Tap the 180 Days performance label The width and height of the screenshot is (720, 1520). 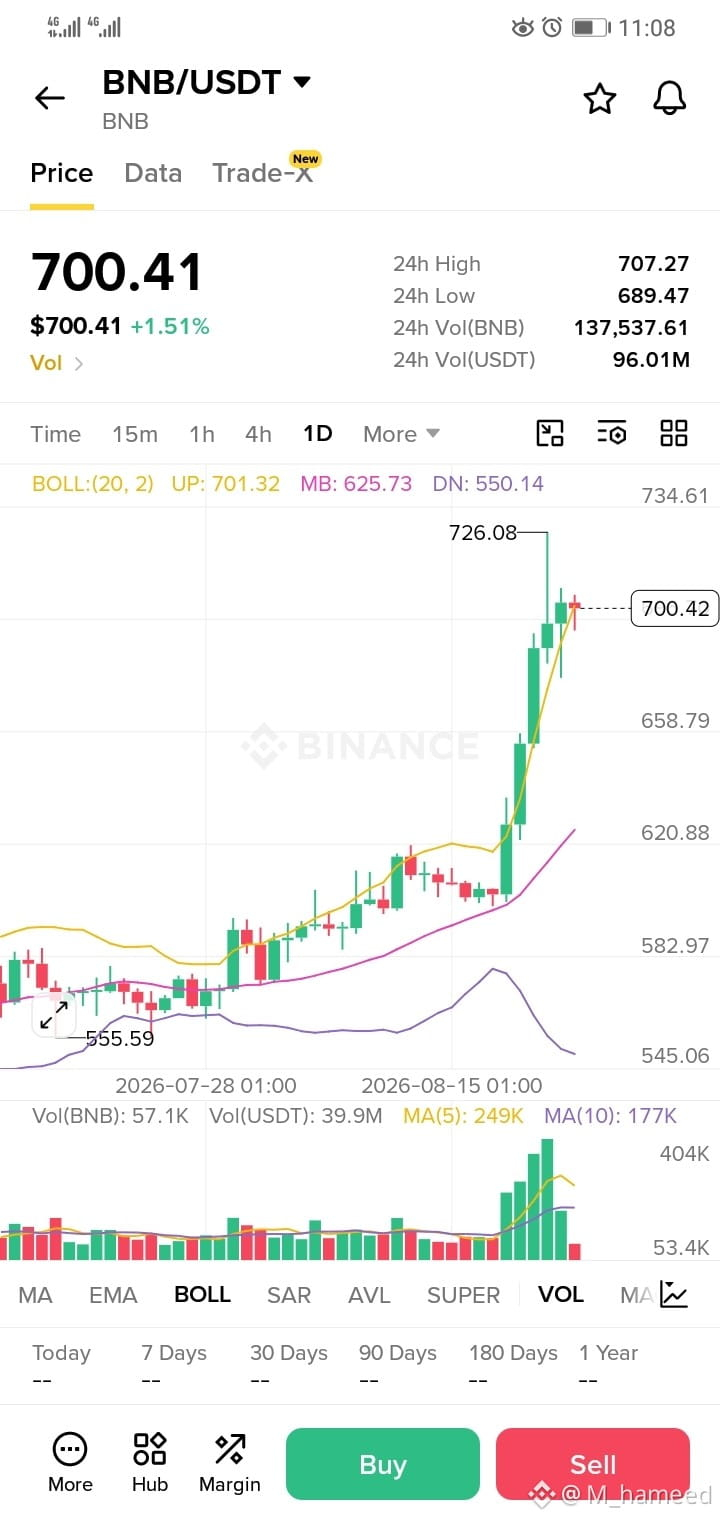(513, 1353)
